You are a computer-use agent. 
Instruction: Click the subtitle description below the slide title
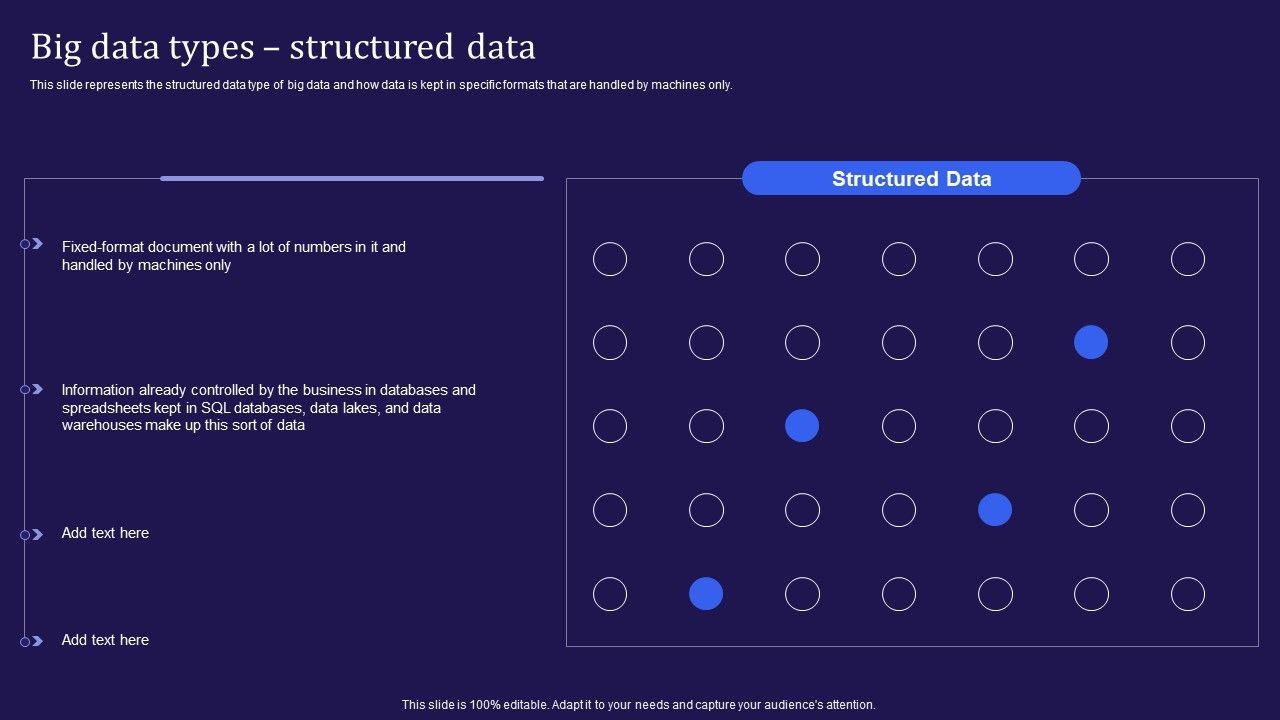[x=381, y=85]
